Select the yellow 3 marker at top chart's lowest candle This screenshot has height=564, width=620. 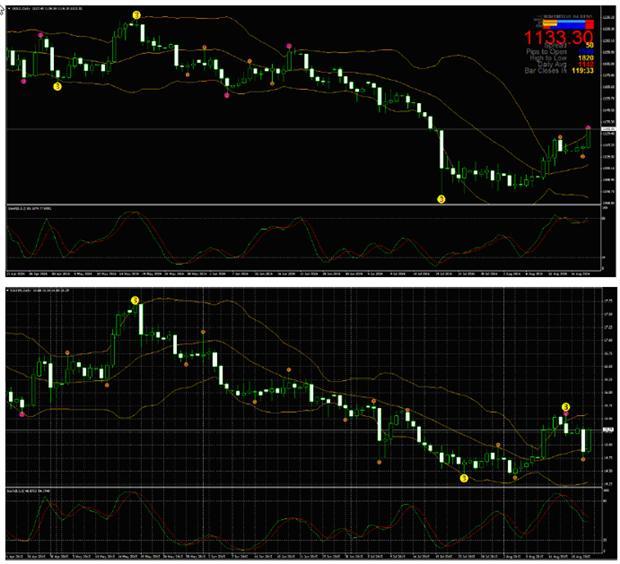[x=441, y=199]
